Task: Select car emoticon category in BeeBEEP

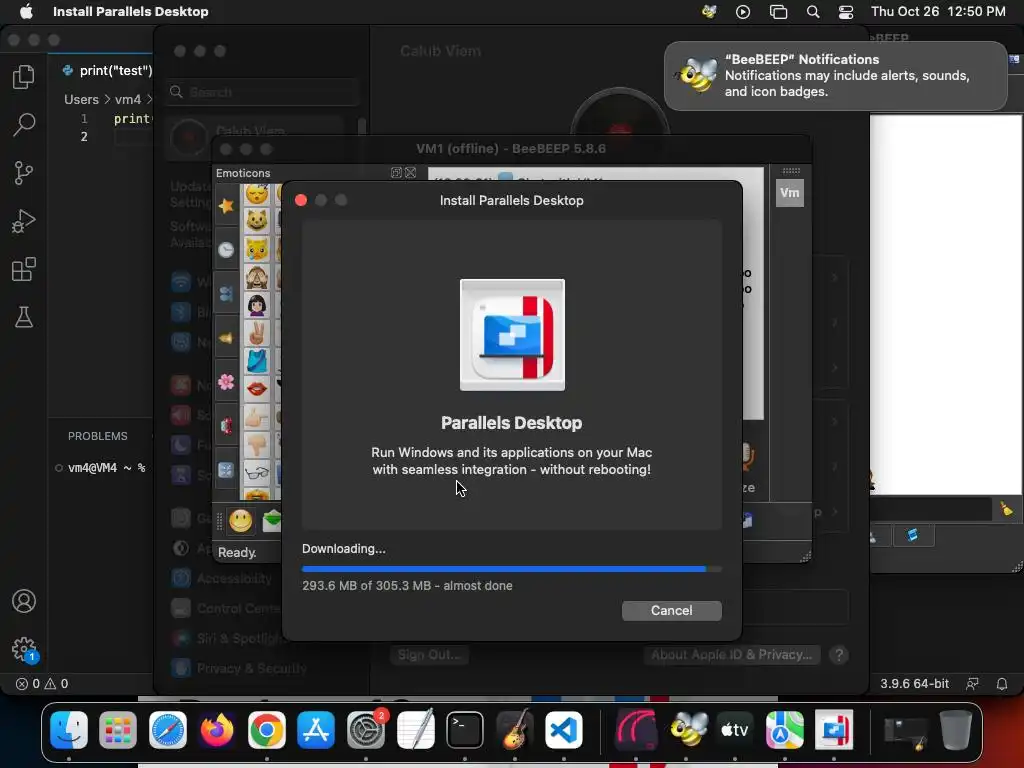Action: coord(226,426)
